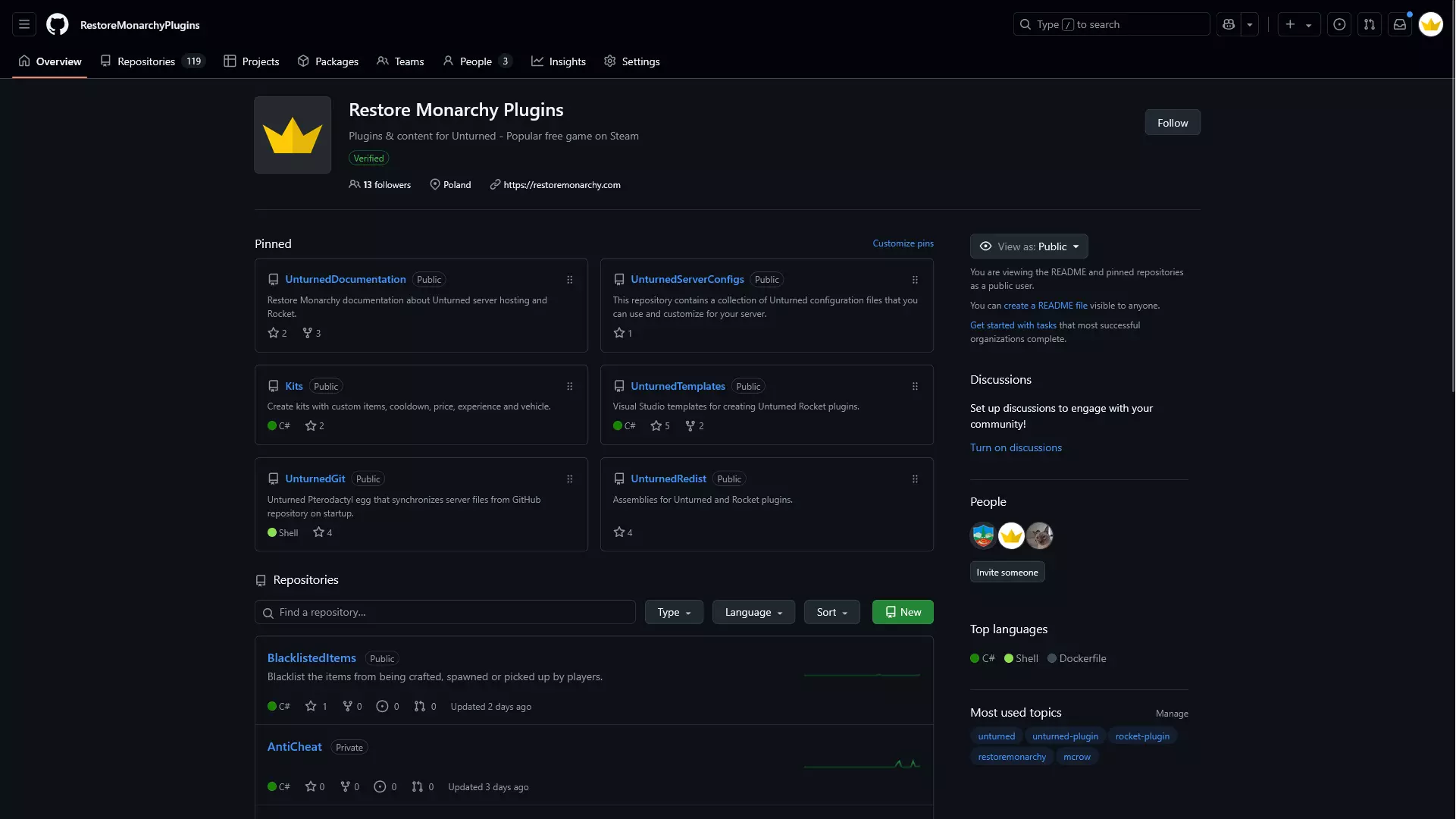Screen dimensions: 1456x819
Task: View forks of UnturnedDocumentation pin
Action: [312, 333]
